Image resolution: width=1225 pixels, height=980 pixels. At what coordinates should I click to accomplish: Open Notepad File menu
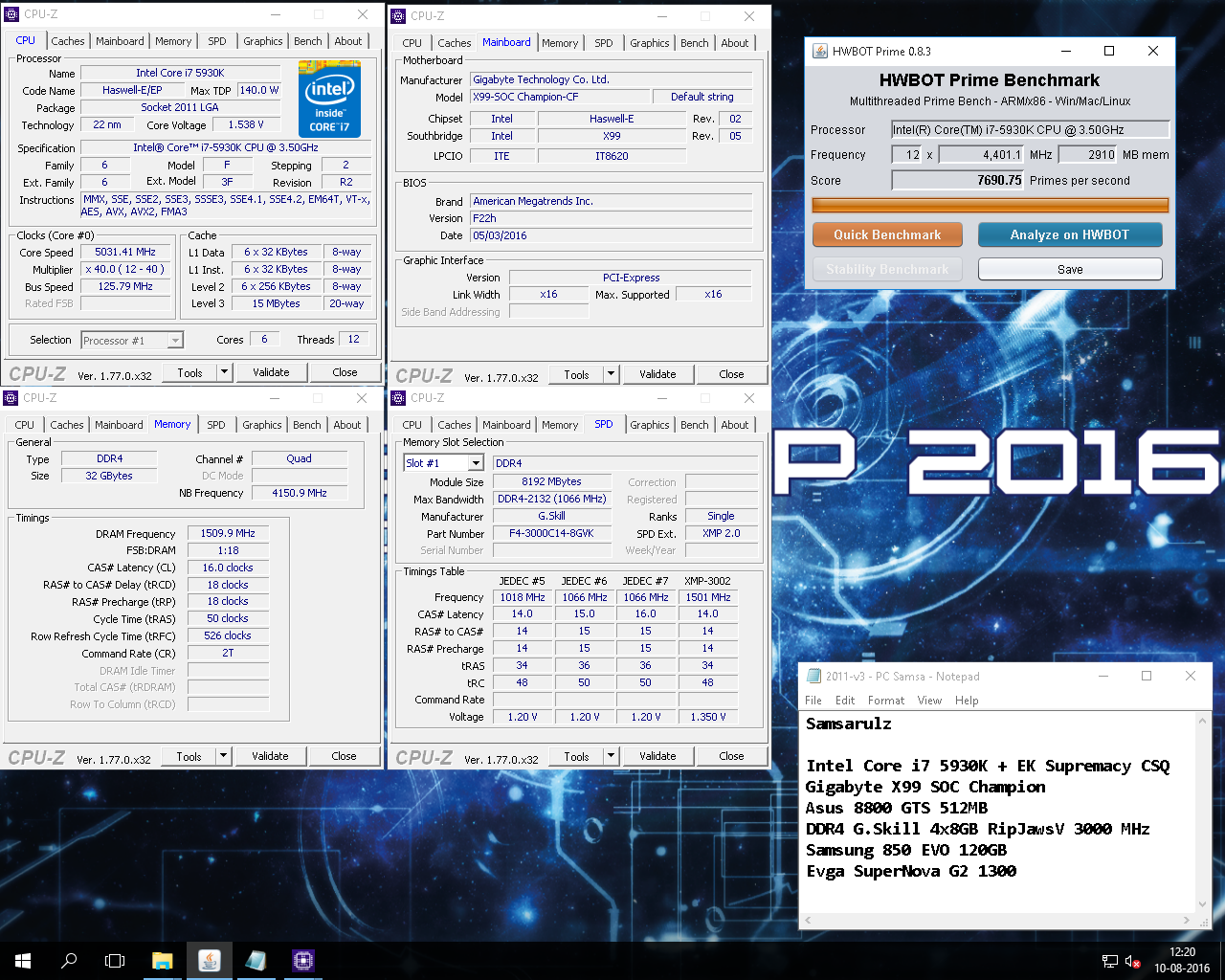(x=813, y=701)
